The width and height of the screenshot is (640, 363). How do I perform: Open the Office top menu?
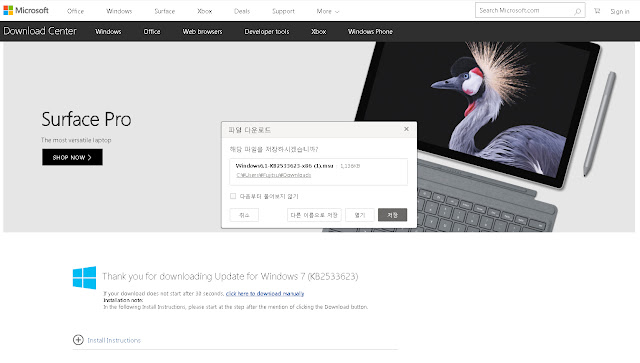click(76, 11)
